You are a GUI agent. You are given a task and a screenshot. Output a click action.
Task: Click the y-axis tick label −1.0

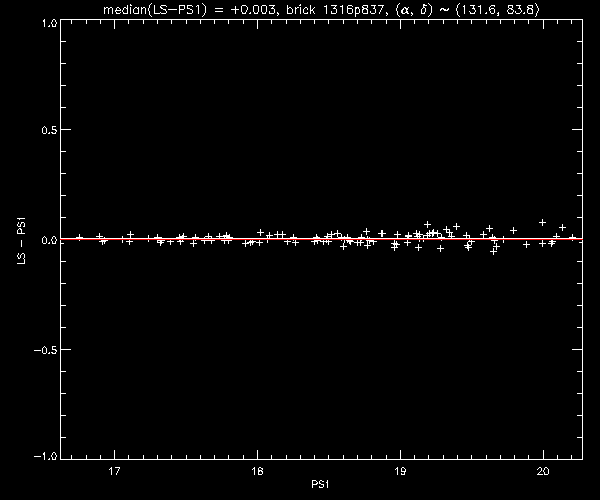pyautogui.click(x=46, y=456)
